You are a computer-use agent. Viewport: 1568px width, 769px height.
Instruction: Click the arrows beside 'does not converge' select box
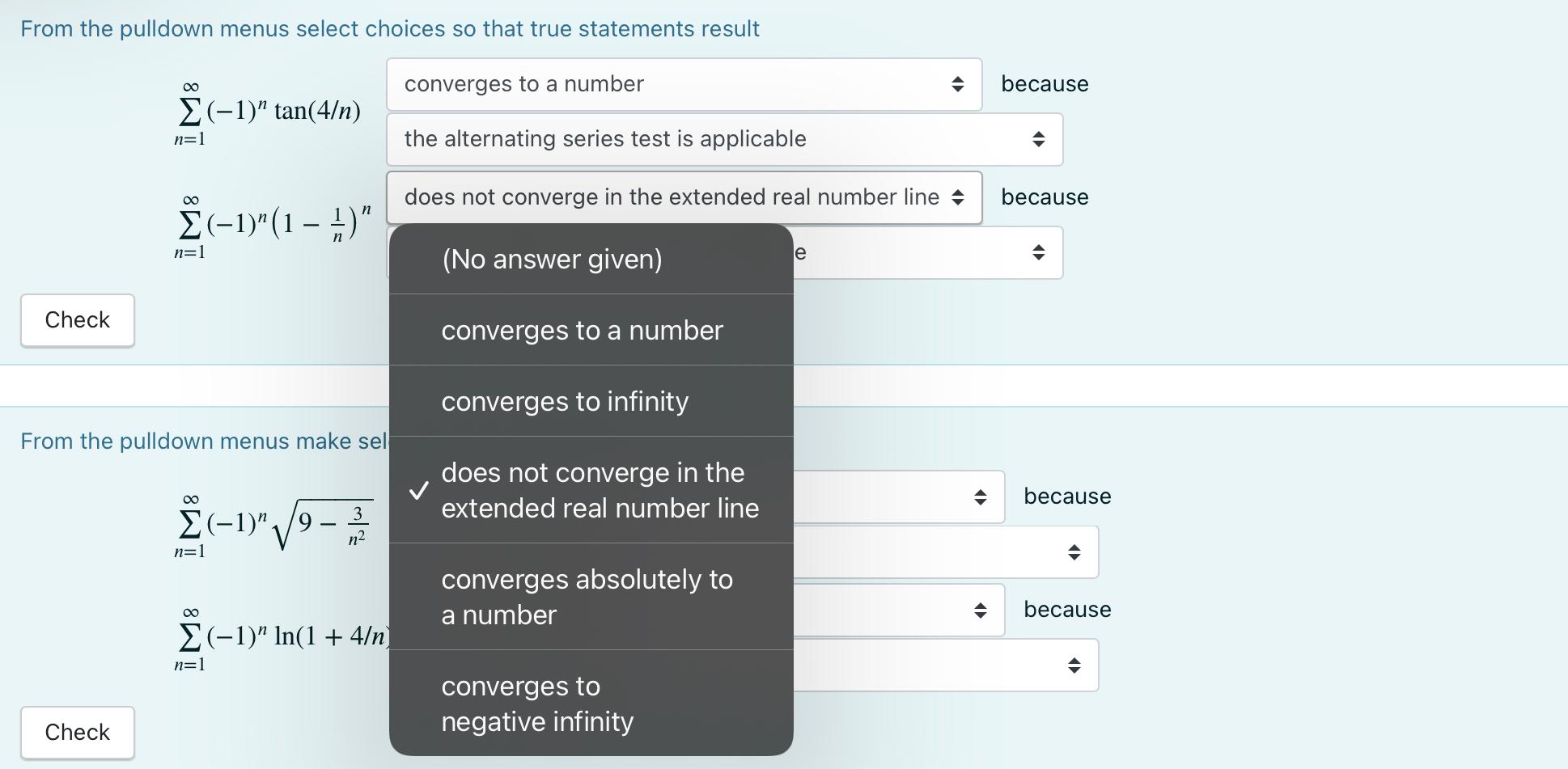point(960,196)
